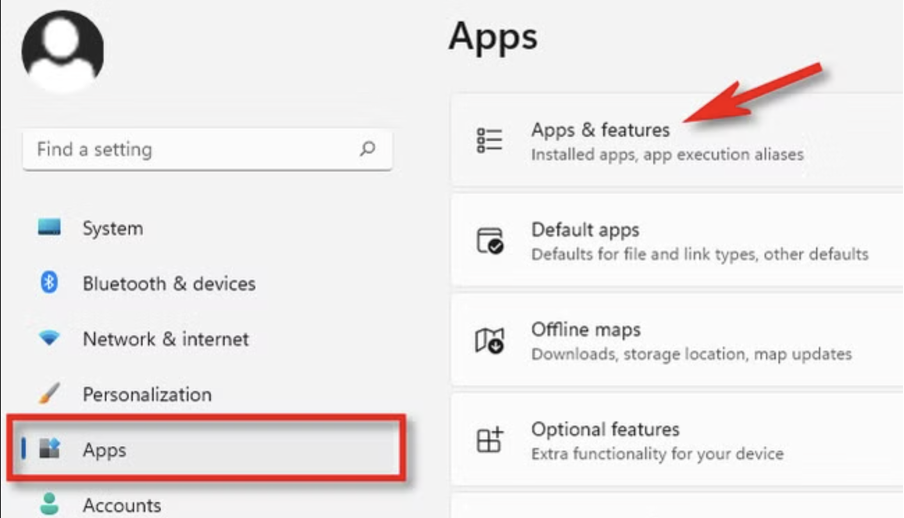This screenshot has width=904, height=518.
Task: Select the Apps category label in the sidebar
Action: (104, 450)
